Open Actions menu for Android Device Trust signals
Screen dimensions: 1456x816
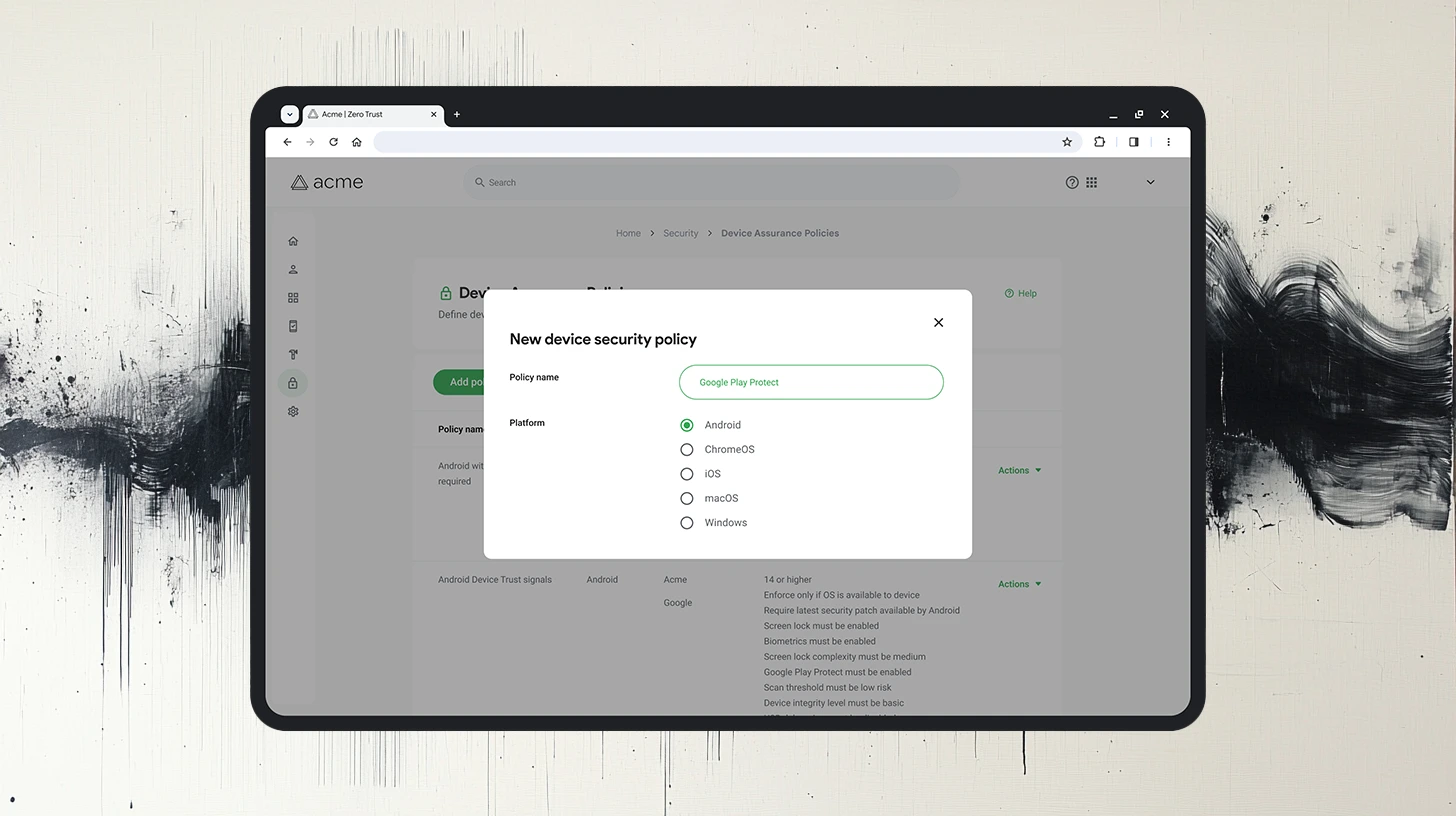(1018, 583)
